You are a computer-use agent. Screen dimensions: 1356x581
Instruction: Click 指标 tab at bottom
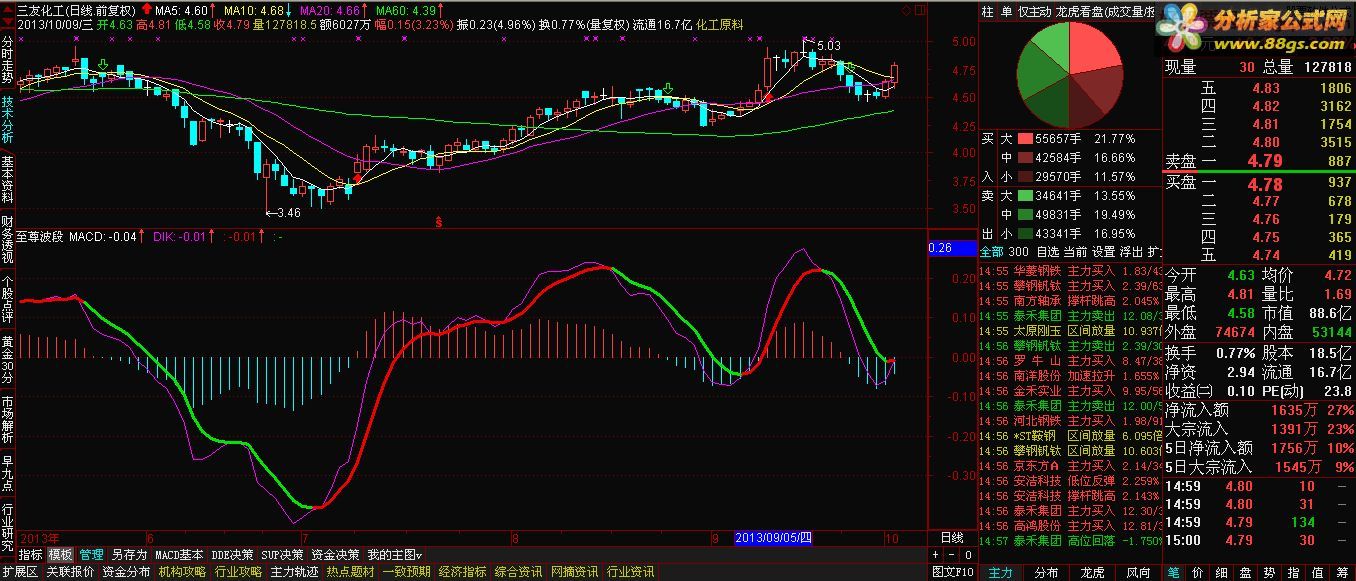31,555
